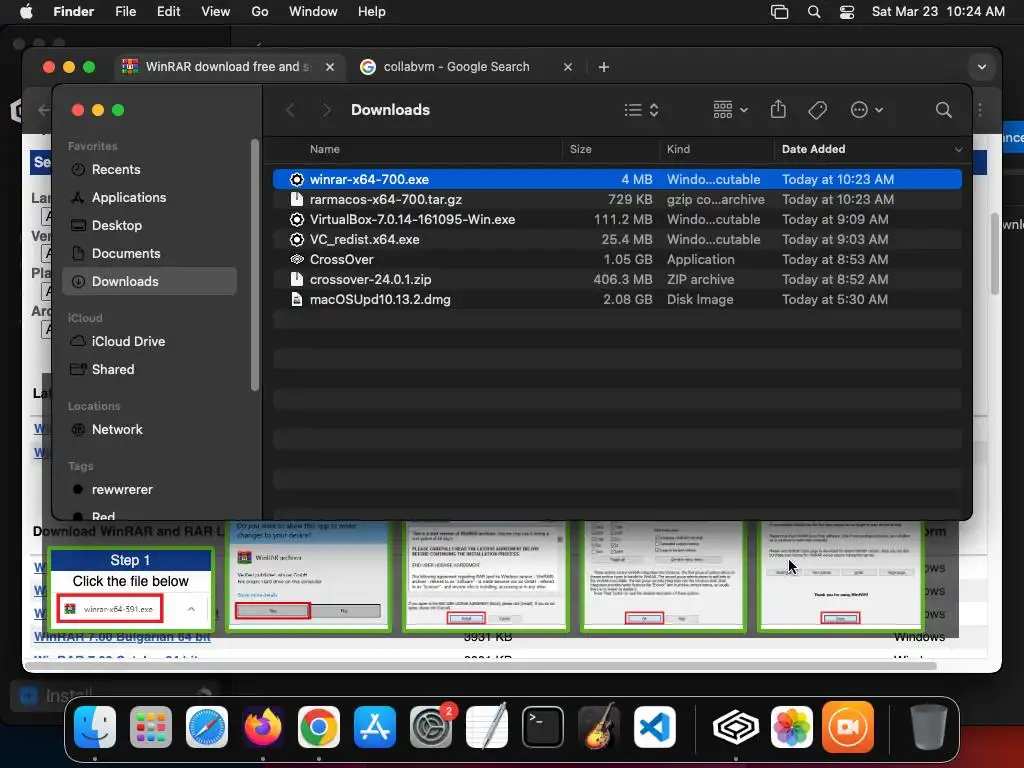Sort files by Size column header

[x=580, y=149]
